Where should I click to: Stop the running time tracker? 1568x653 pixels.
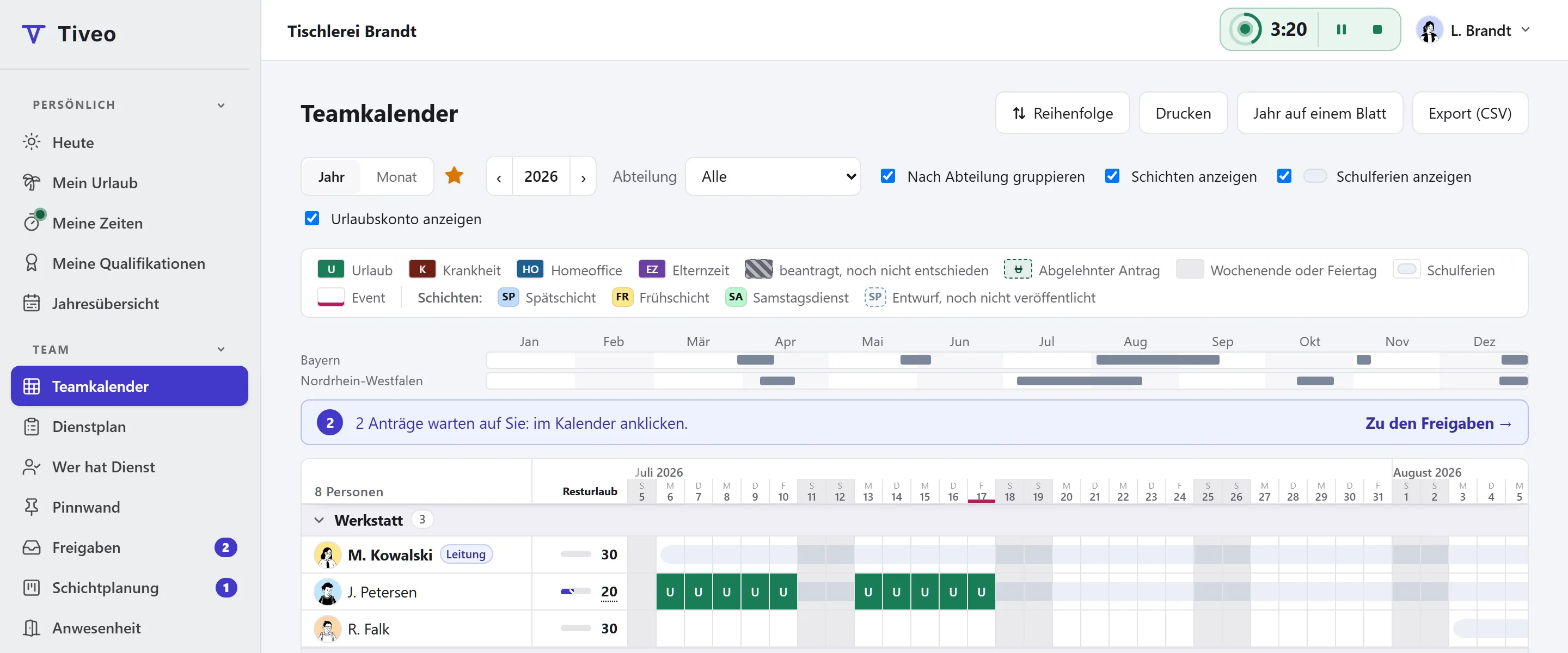tap(1377, 29)
